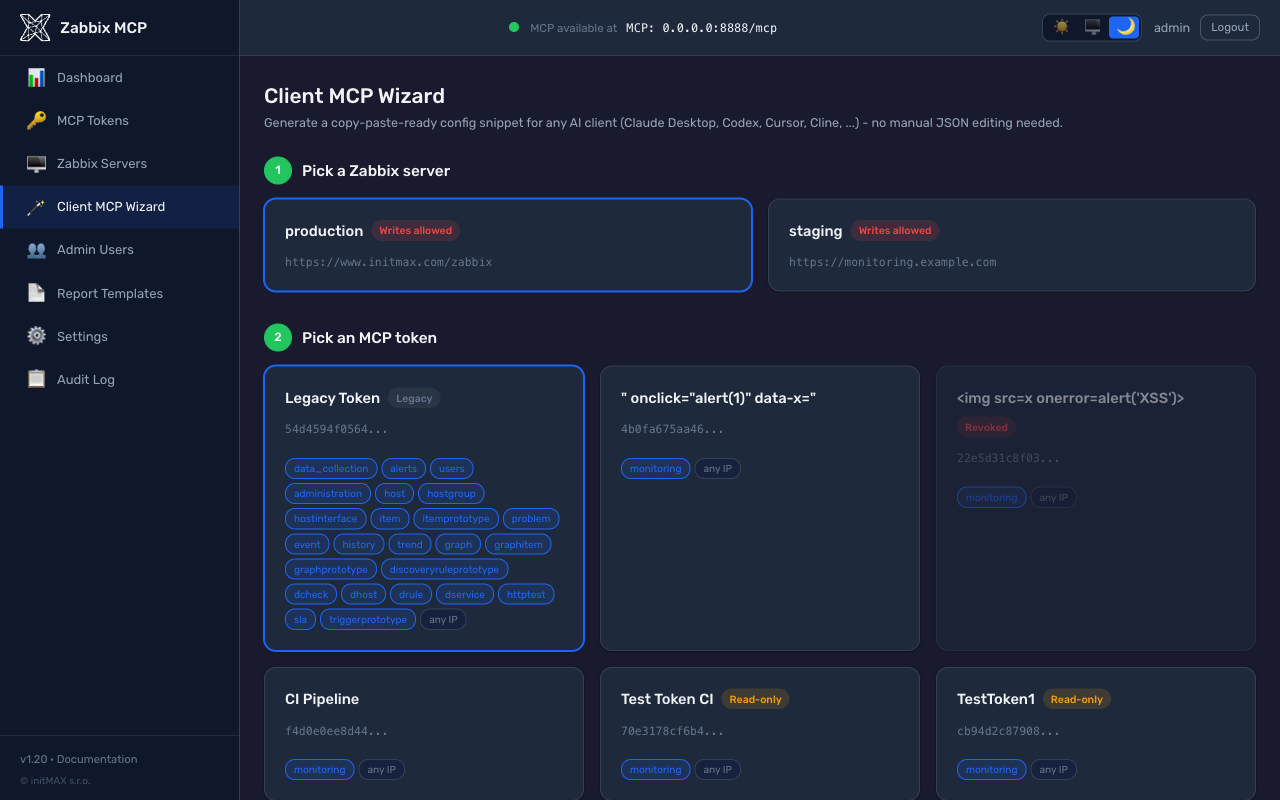Click production Writes allowed badge
1280x800 pixels.
[x=415, y=230]
